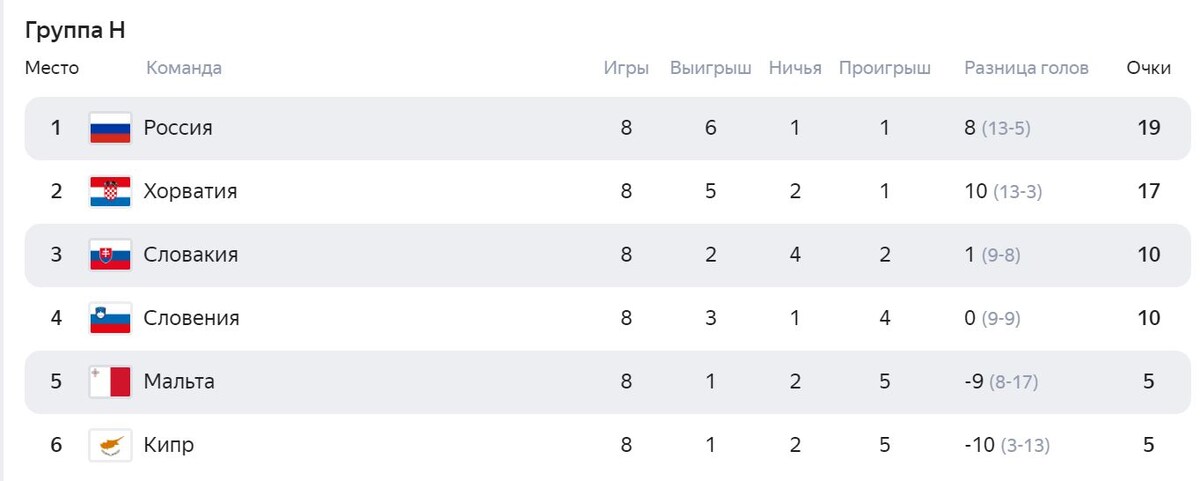Click the Ничья column header
The image size is (1200, 481).
point(795,68)
